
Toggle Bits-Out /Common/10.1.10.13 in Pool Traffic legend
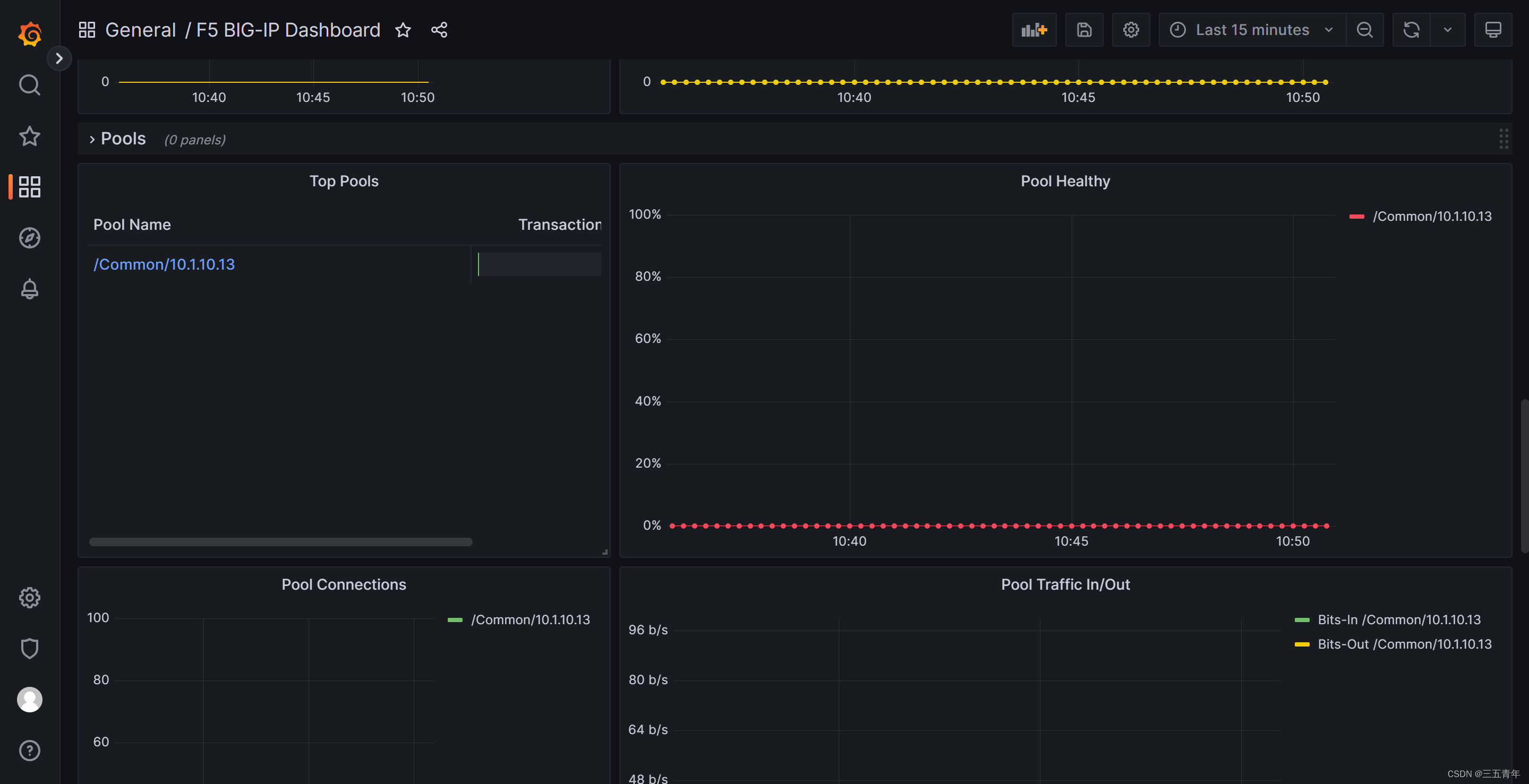[x=1404, y=644]
